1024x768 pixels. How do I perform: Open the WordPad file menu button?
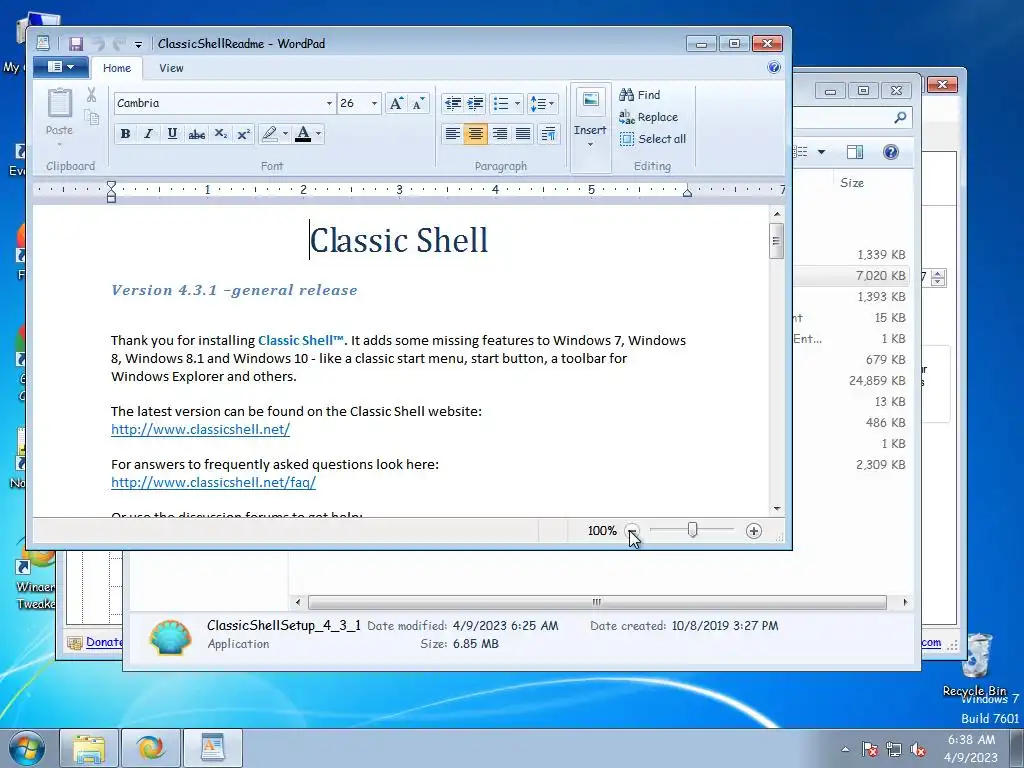pos(59,67)
